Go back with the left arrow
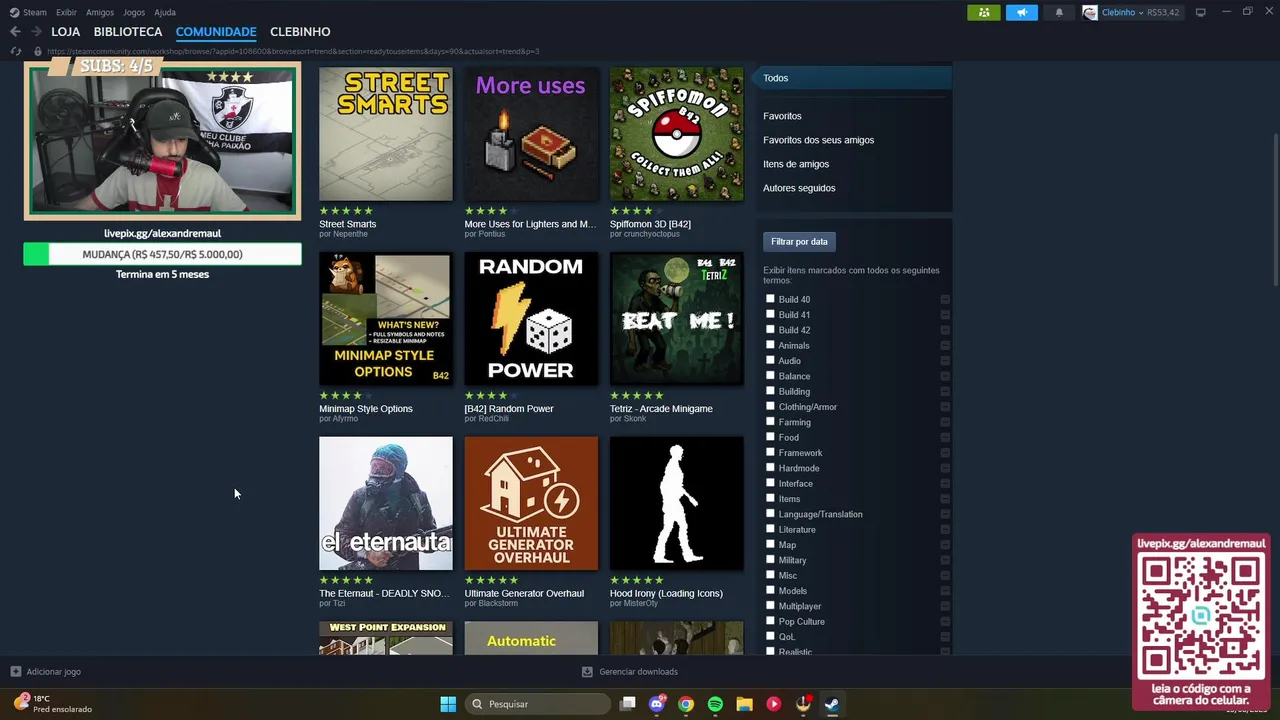 pos(15,32)
